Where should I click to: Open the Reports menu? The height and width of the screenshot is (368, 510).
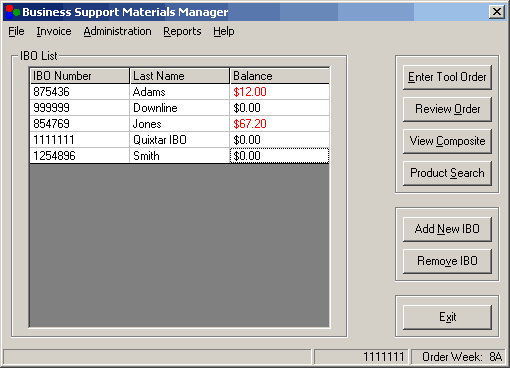182,31
